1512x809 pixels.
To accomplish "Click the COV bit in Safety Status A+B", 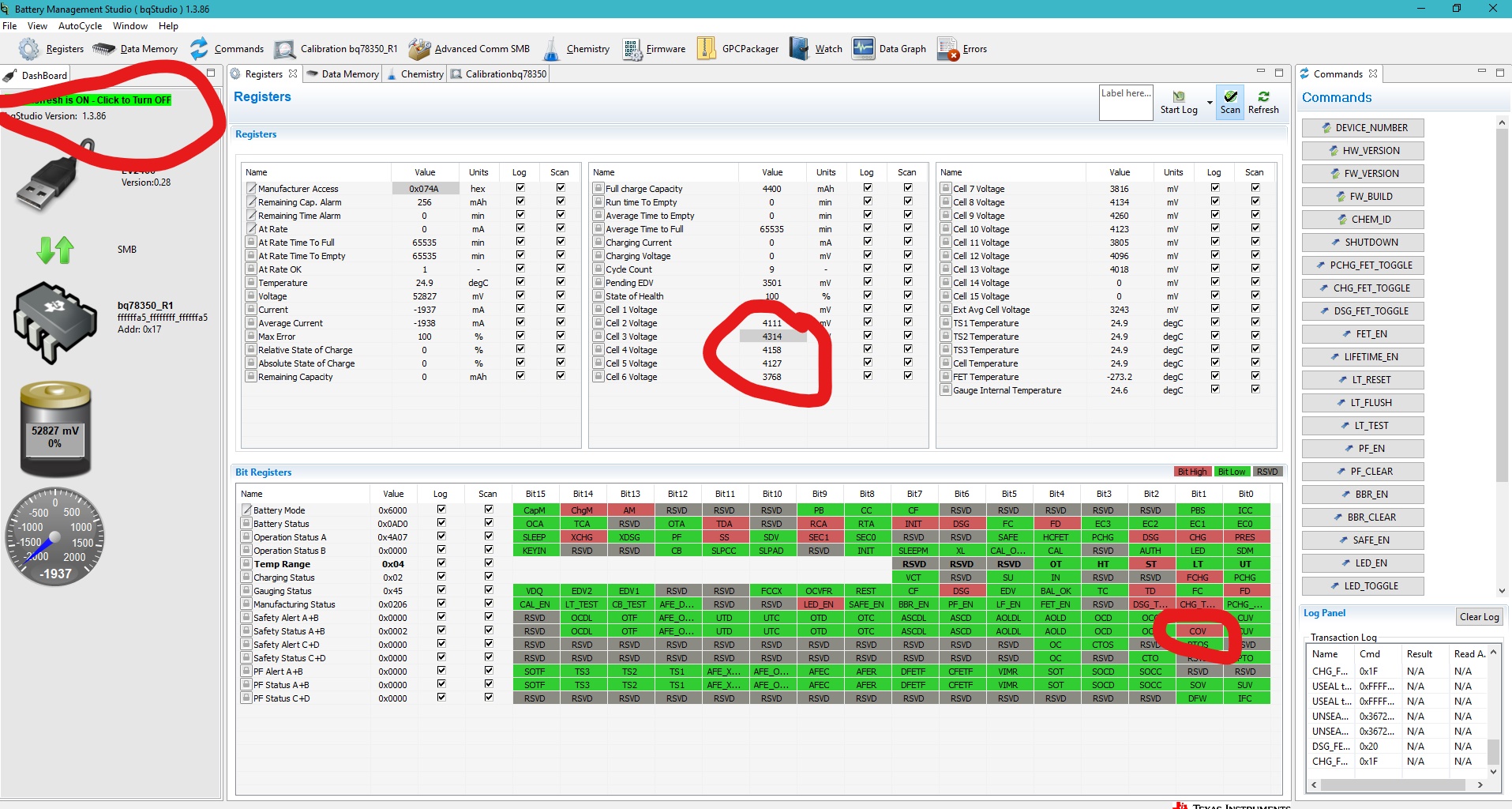I will click(1198, 631).
